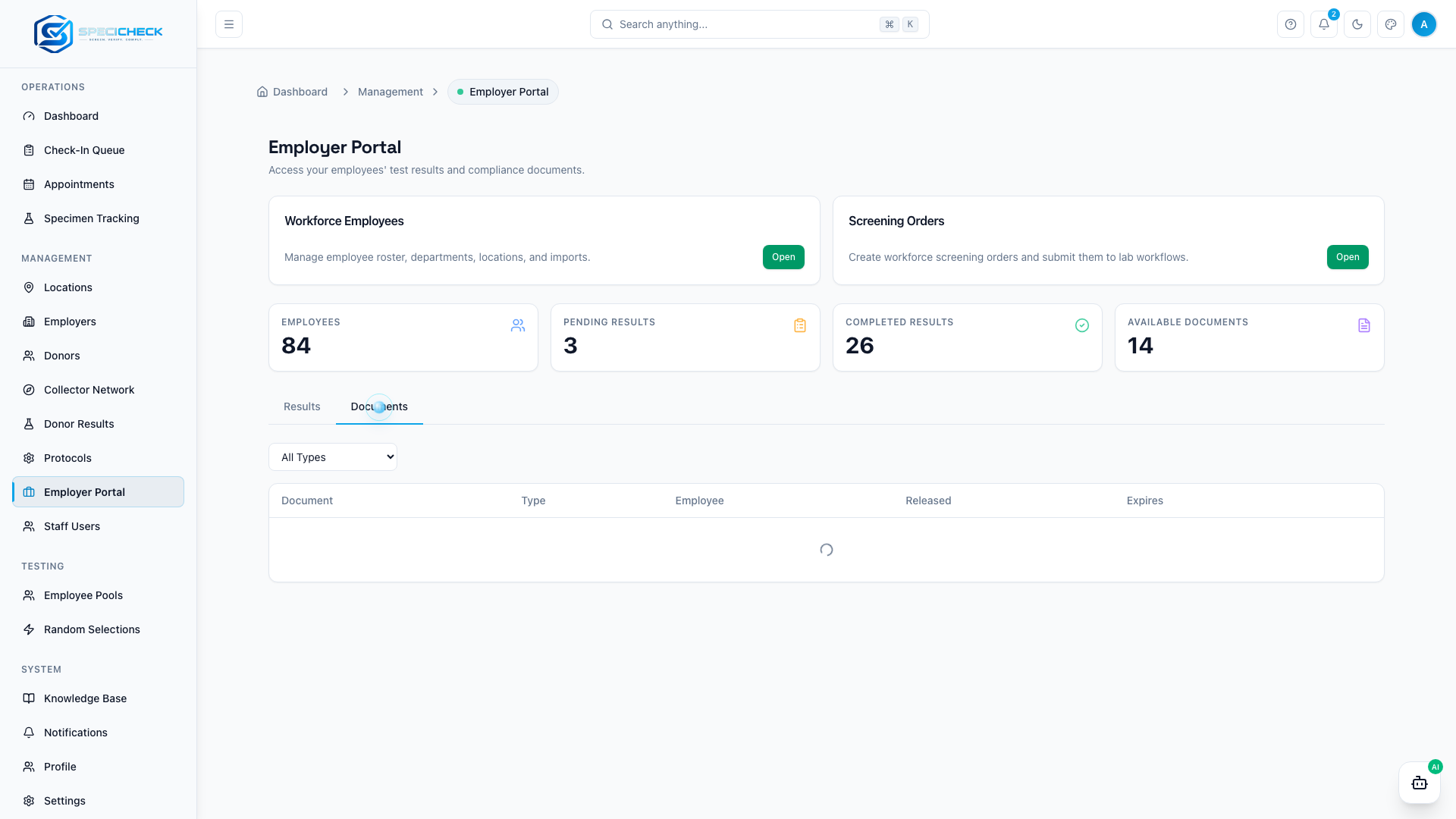1456x819 pixels.
Task: Click the Employer Portal briefcase icon
Action: [29, 492]
